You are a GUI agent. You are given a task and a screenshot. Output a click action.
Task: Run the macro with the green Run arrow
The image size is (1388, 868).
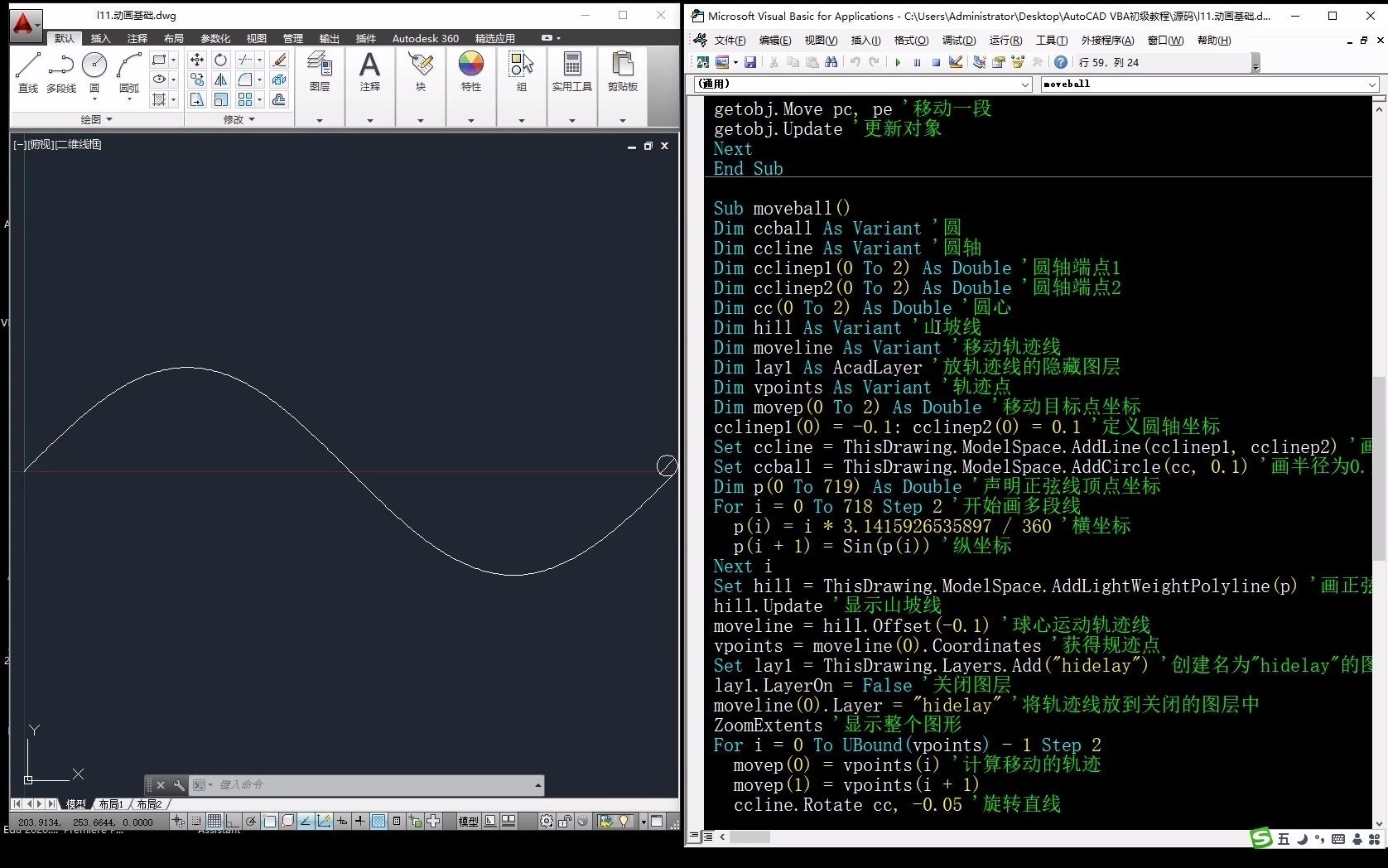point(898,61)
